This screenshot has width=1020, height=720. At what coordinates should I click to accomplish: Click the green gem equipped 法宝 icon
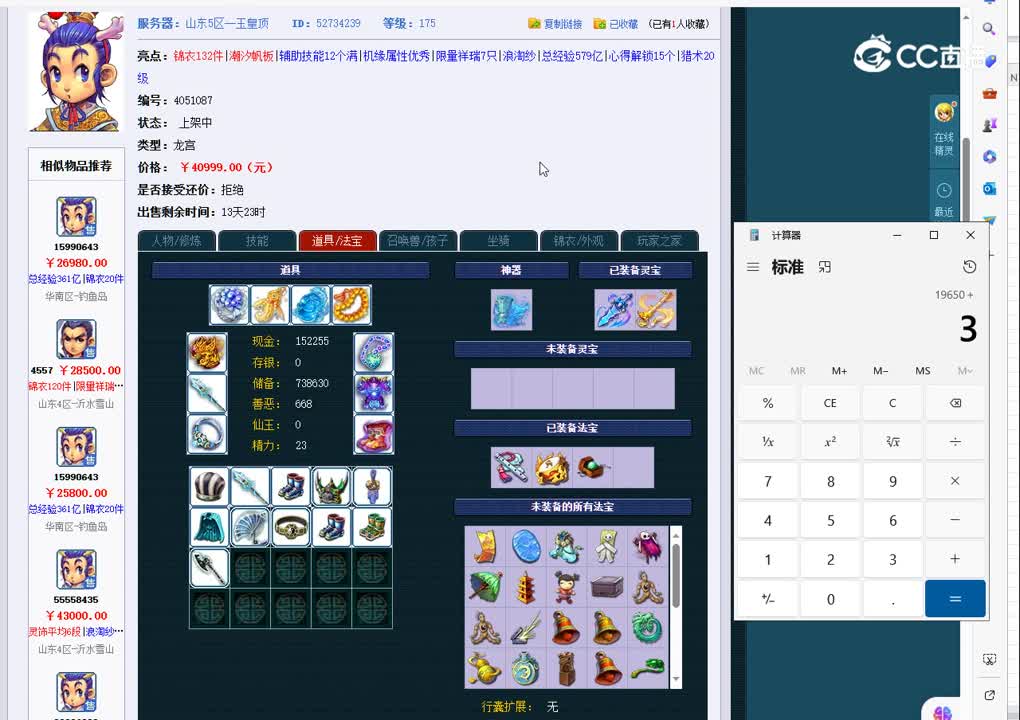[592, 467]
